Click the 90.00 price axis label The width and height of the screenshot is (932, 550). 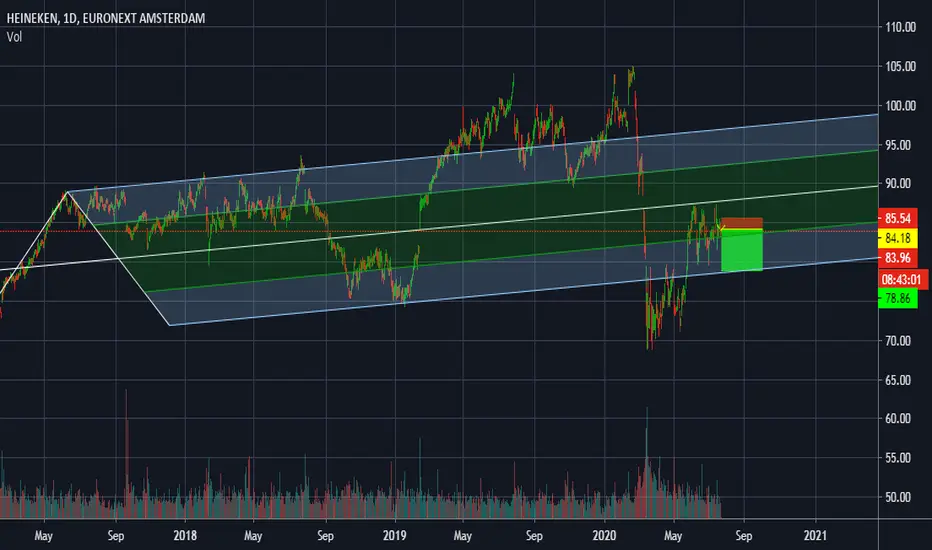898,184
